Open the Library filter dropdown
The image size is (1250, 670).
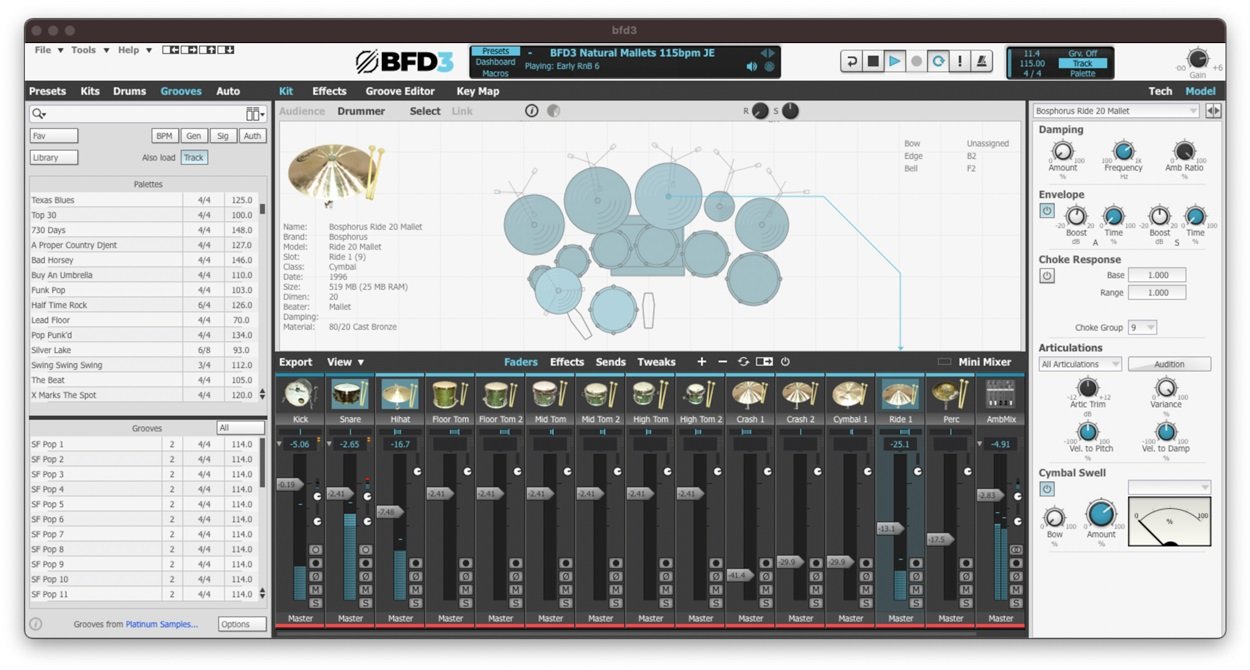[x=54, y=158]
